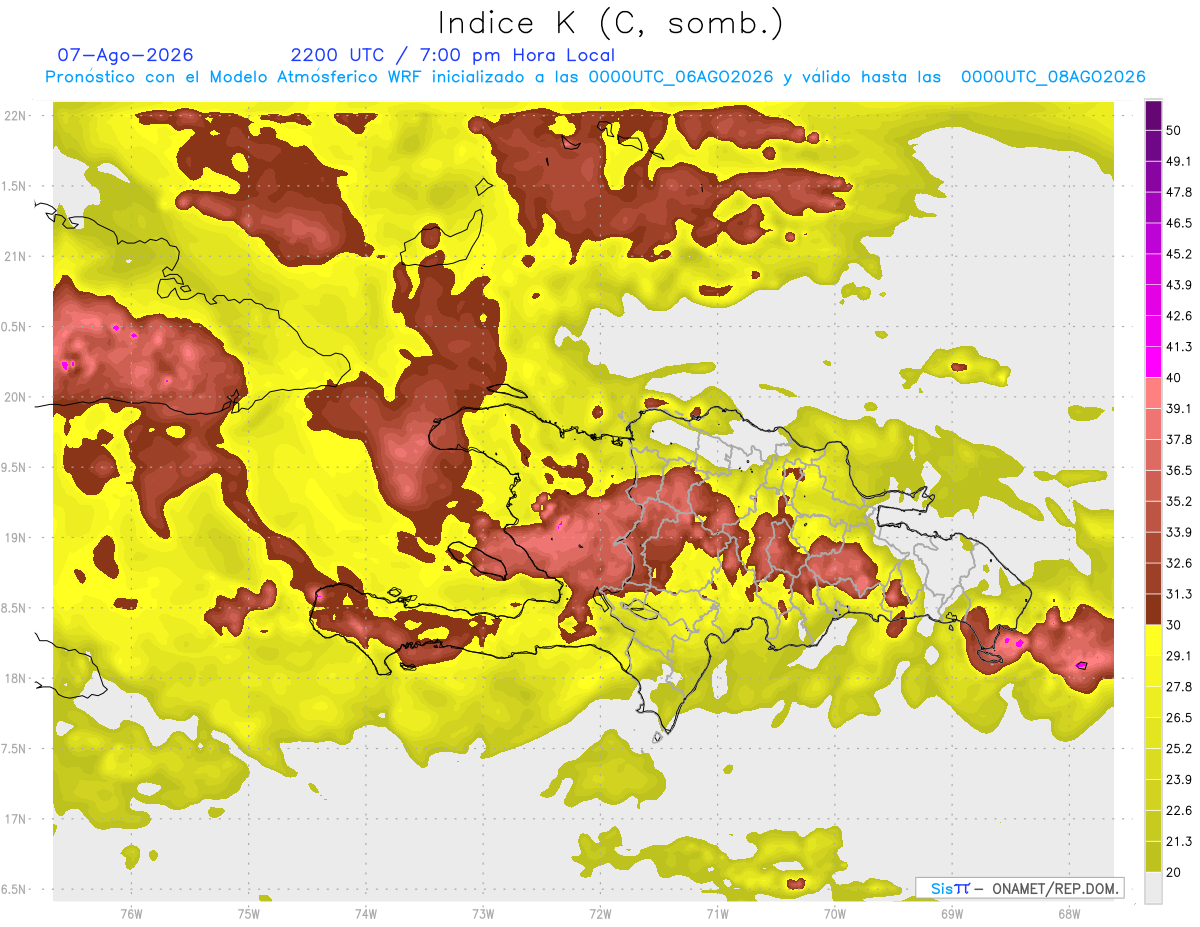Select the legend swatch between 42.6 and 43.9

coord(1153,300)
